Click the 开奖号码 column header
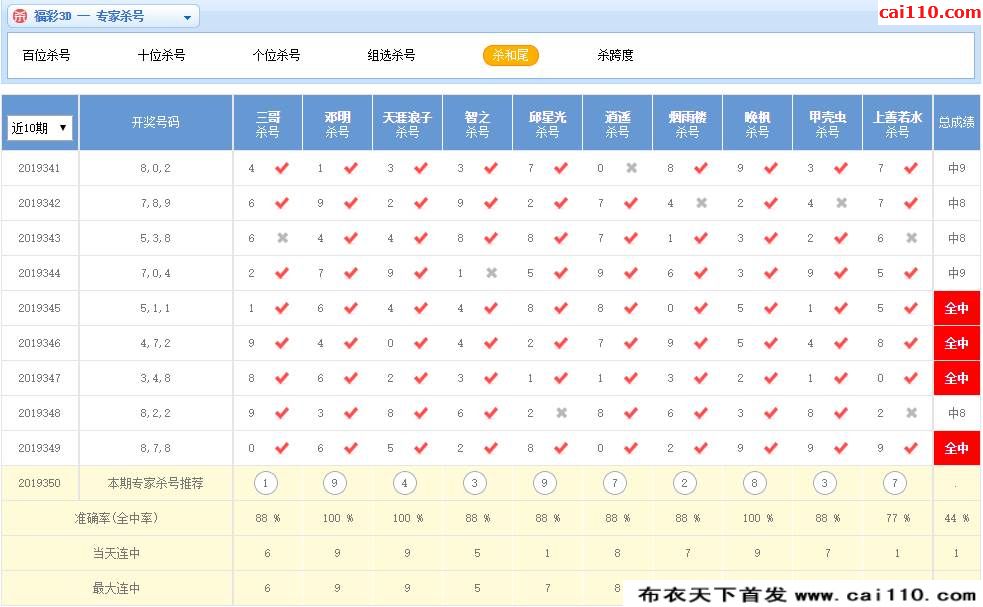Screen dimensions: 983x607 [155, 123]
